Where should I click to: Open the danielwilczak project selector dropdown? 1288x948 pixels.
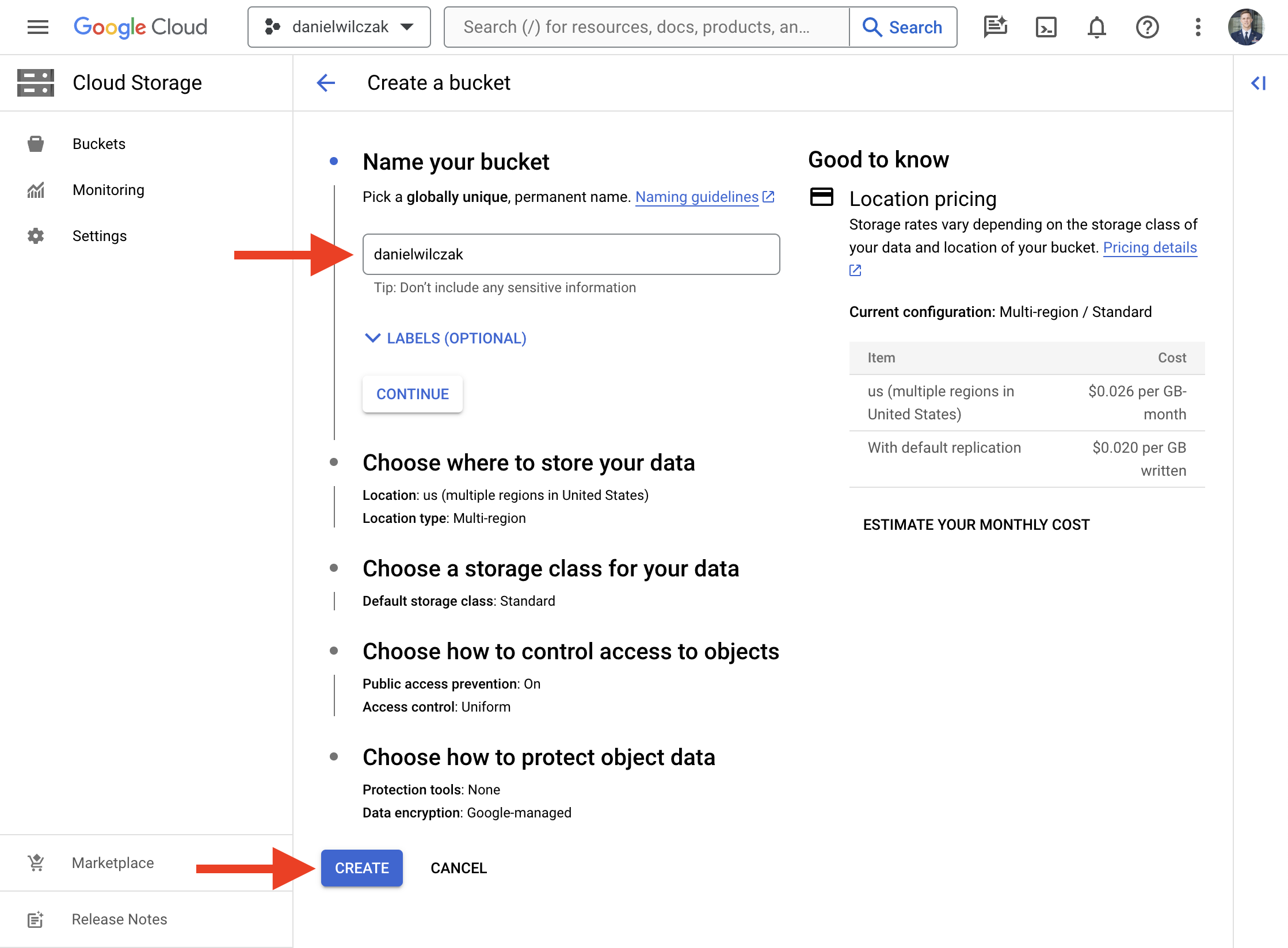point(339,27)
